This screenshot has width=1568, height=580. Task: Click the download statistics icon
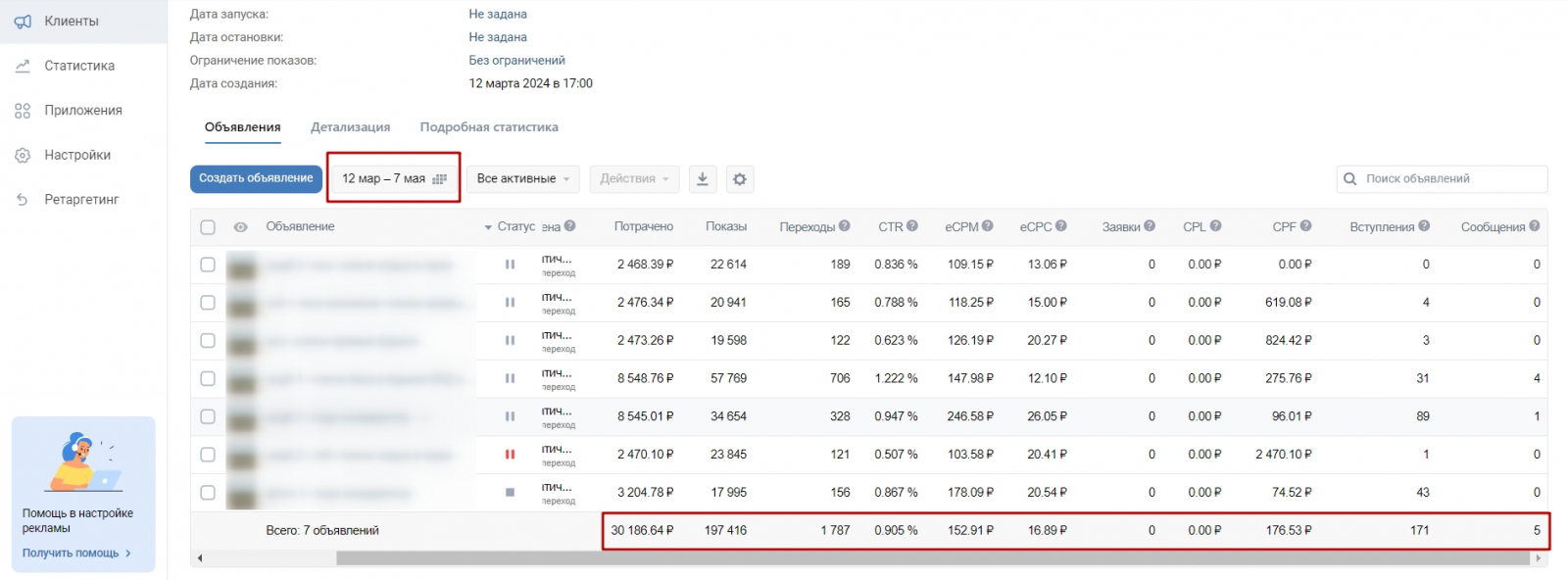click(x=703, y=179)
